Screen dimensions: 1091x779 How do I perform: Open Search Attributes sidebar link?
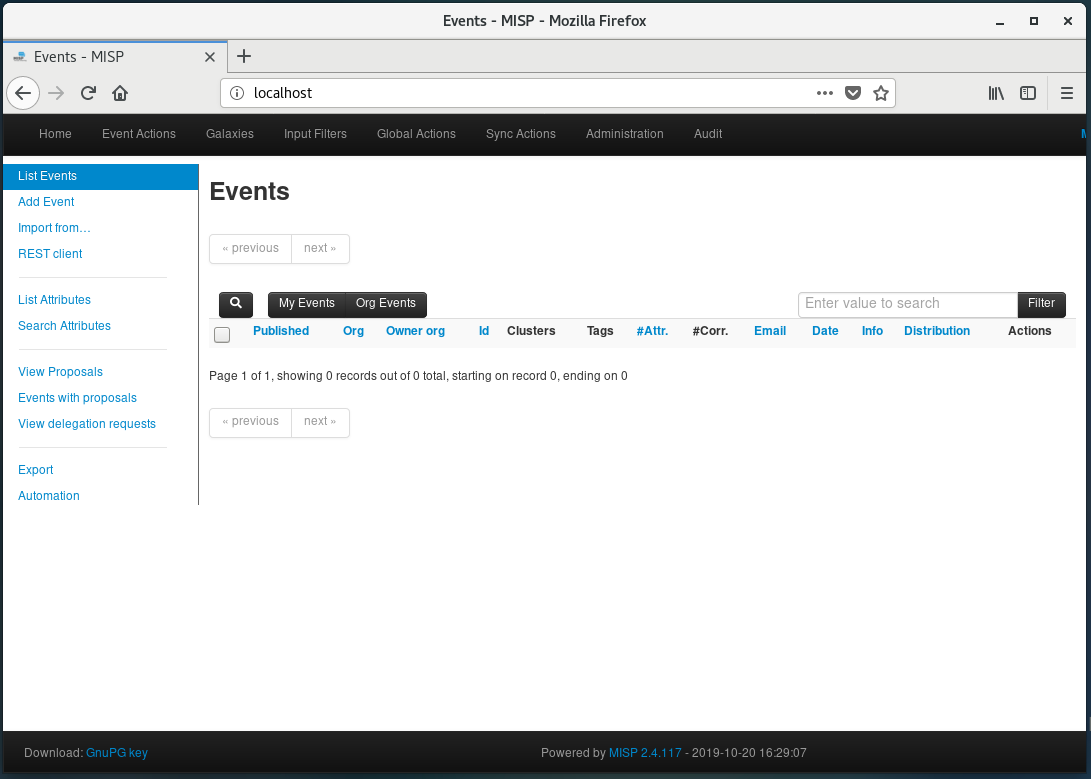tap(64, 326)
